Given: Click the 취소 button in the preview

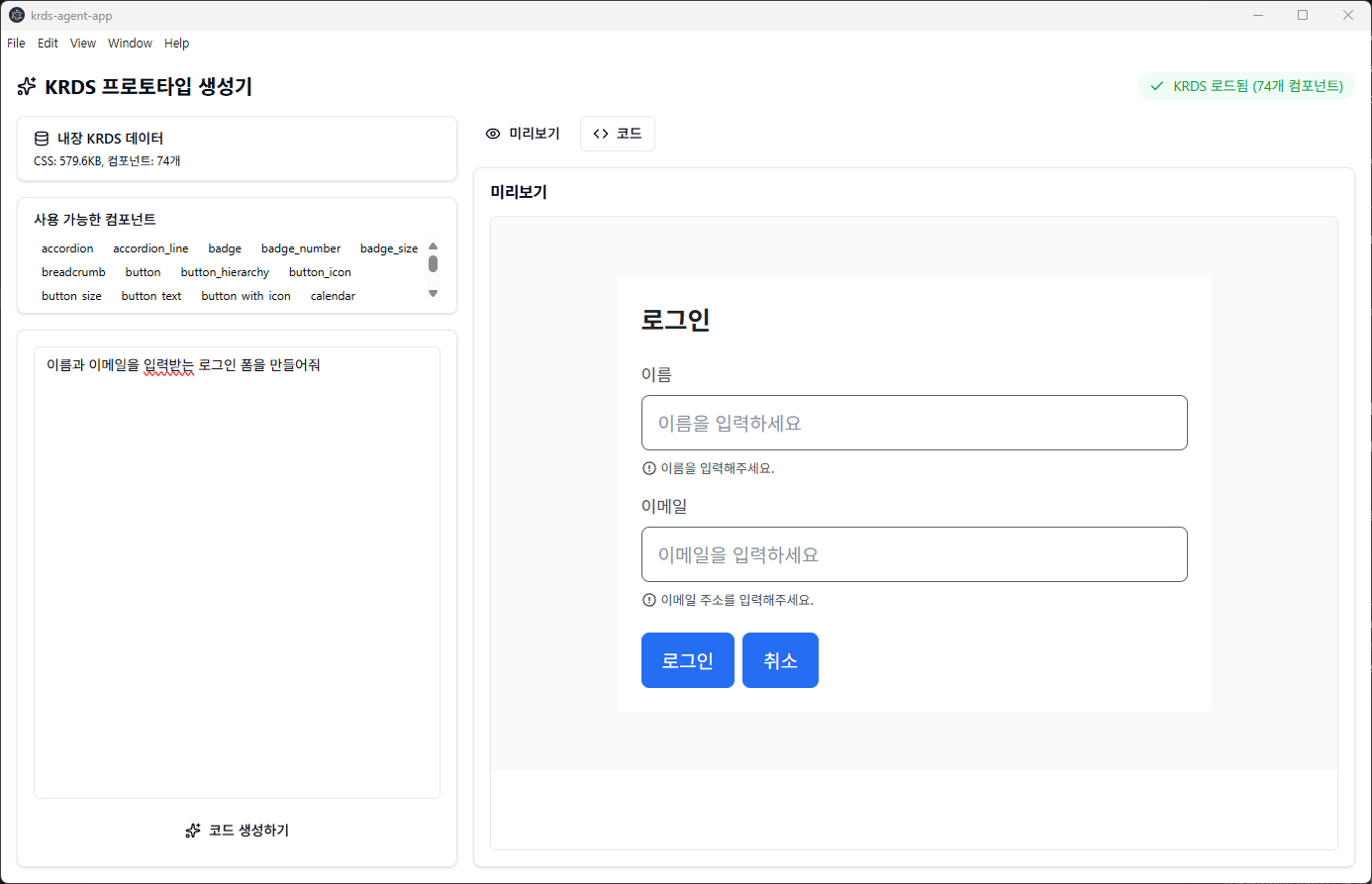Looking at the screenshot, I should [x=780, y=660].
